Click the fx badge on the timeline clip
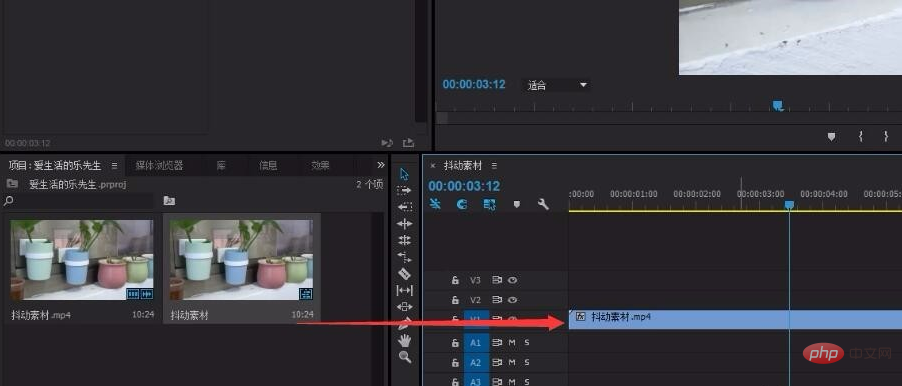Screen dimensions: 902x386 580,316
